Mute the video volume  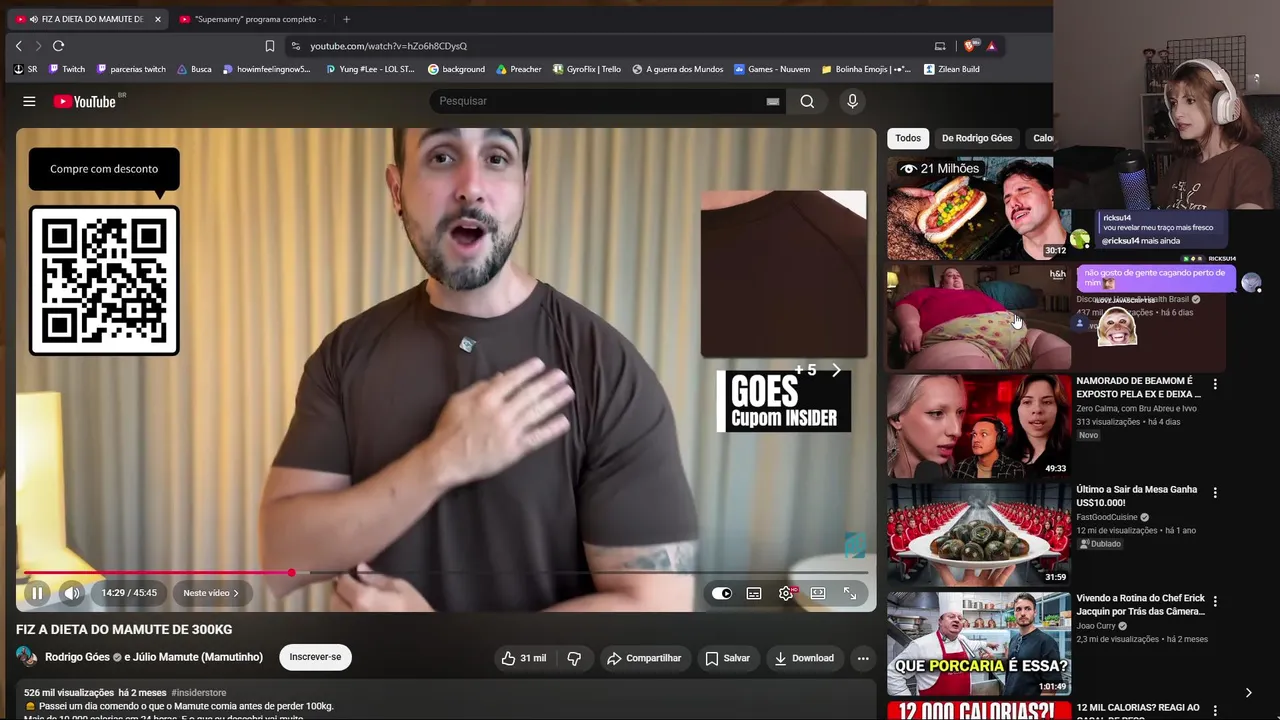[x=72, y=593]
